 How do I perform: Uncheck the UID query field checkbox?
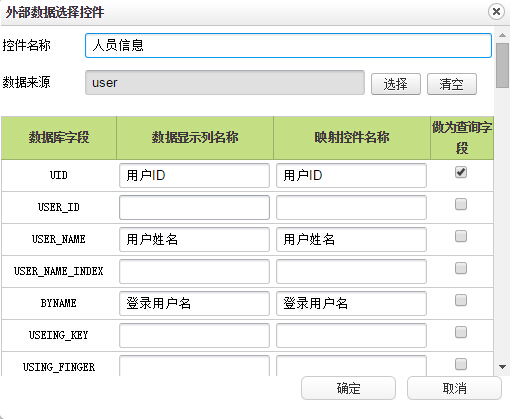[x=461, y=172]
